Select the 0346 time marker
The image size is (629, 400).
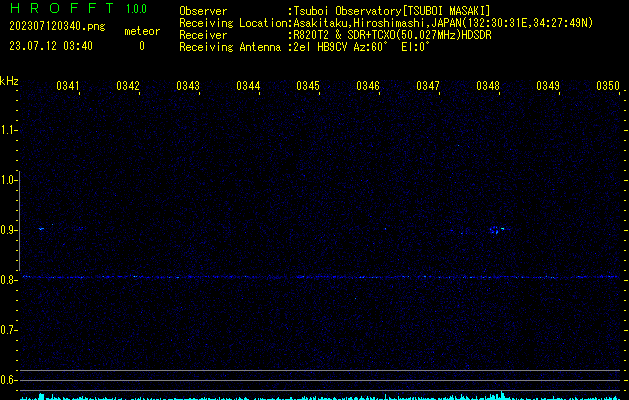(x=368, y=87)
